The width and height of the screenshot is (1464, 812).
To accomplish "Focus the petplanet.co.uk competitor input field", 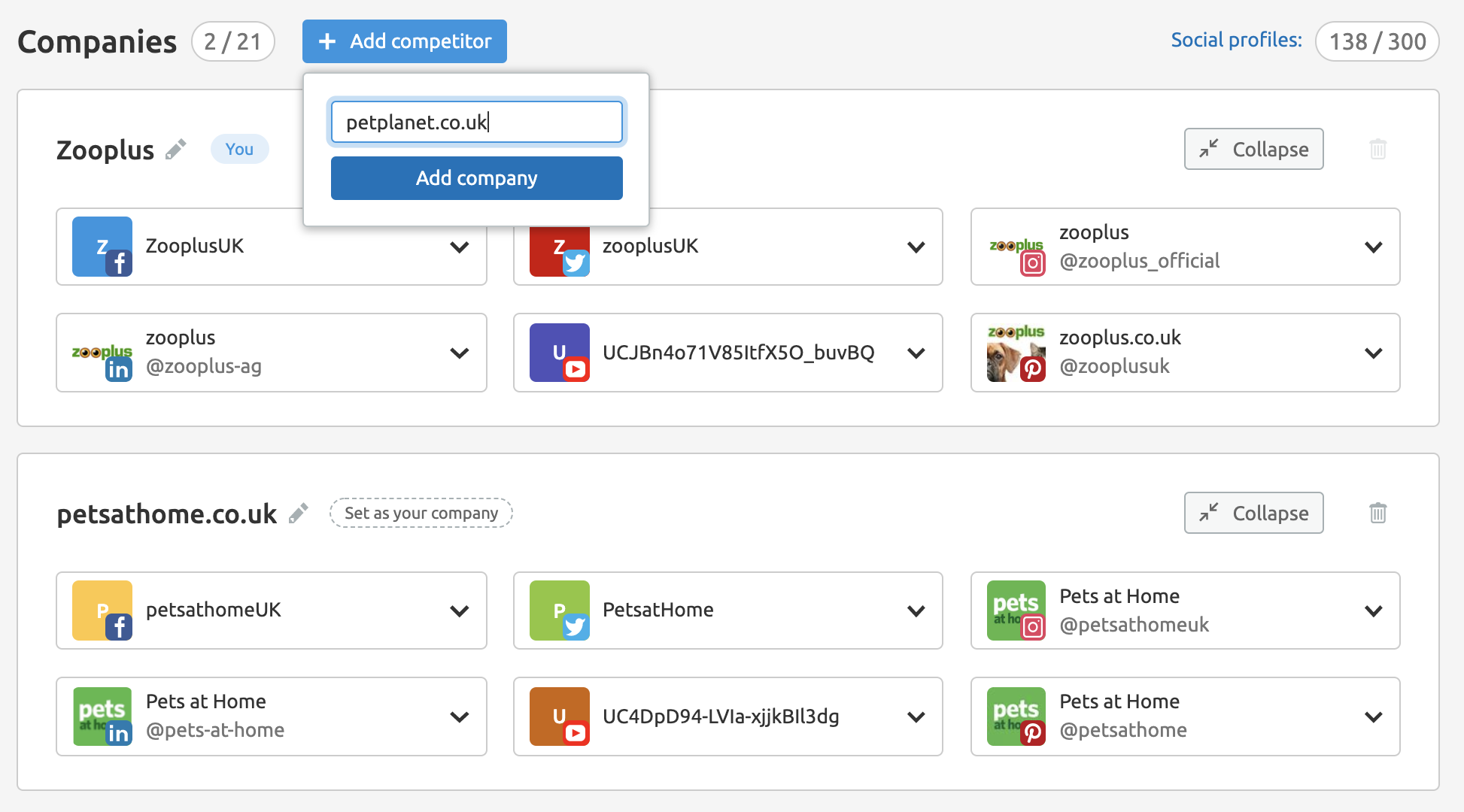I will (477, 122).
